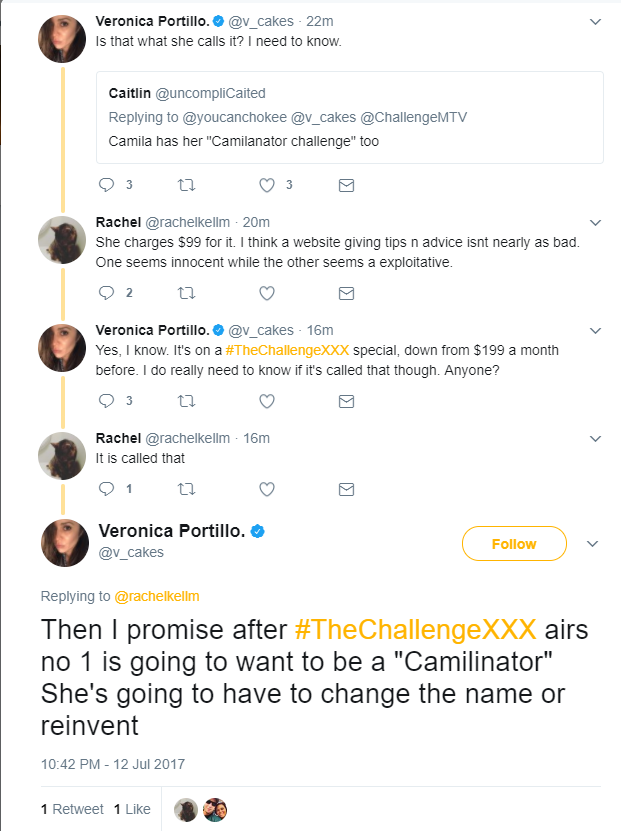Reply to Veronica's 22m tweet
The image size is (621, 831).
click(107, 185)
